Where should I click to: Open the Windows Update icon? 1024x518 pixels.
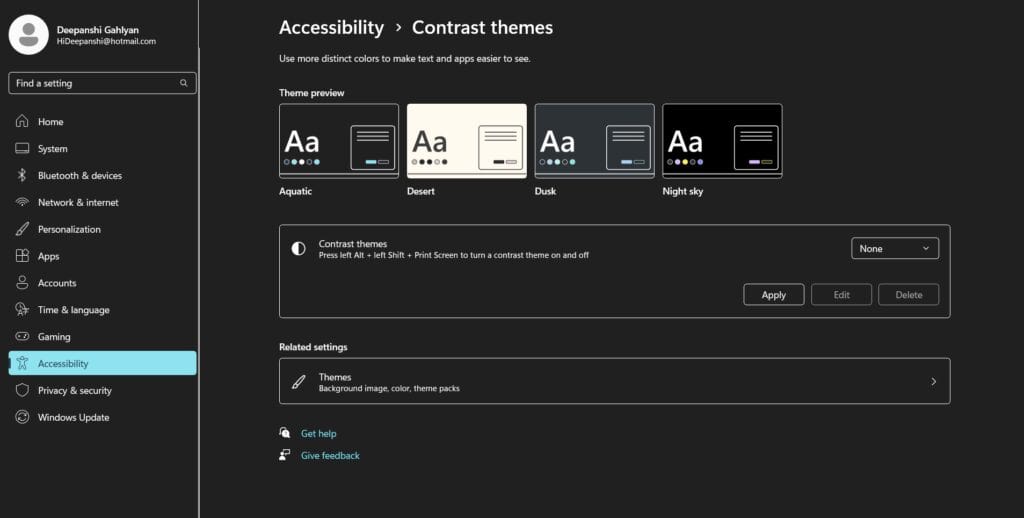pyautogui.click(x=22, y=418)
